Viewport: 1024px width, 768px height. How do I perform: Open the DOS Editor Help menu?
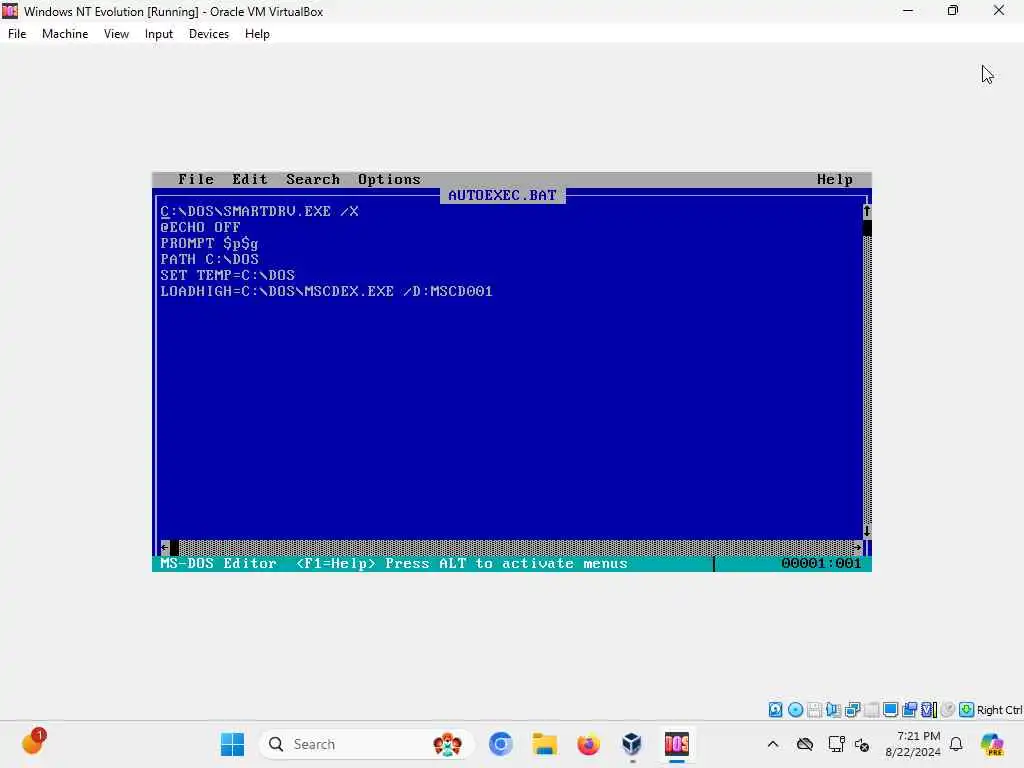coord(835,179)
